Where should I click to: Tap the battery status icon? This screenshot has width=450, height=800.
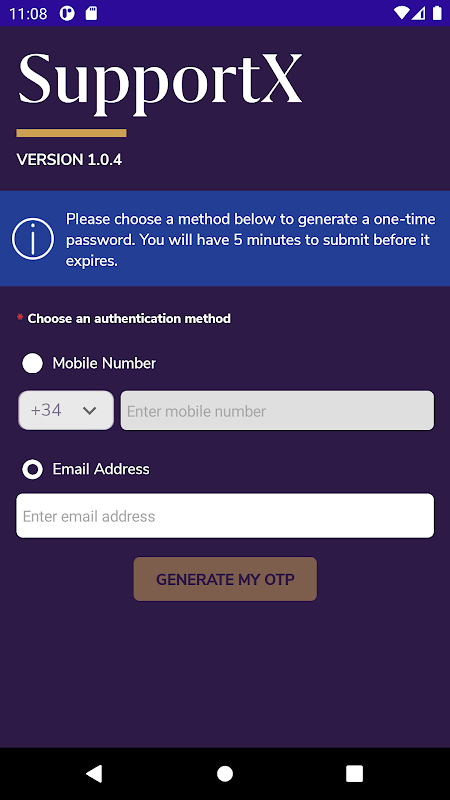point(437,13)
